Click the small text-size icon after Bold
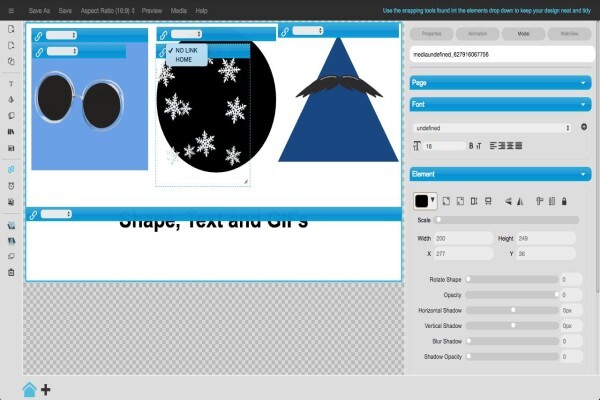600x400 pixels. [x=478, y=146]
